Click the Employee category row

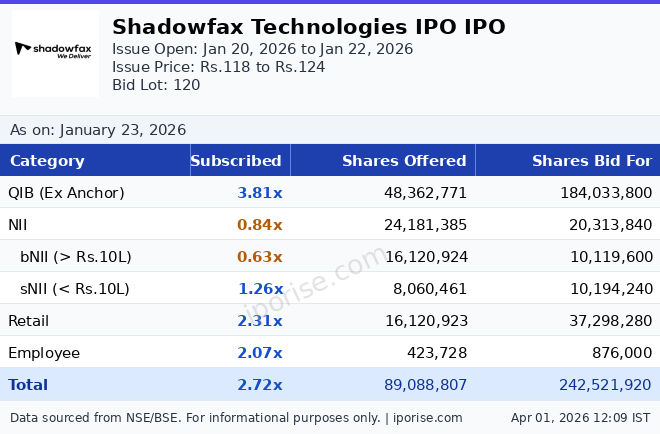click(44, 353)
